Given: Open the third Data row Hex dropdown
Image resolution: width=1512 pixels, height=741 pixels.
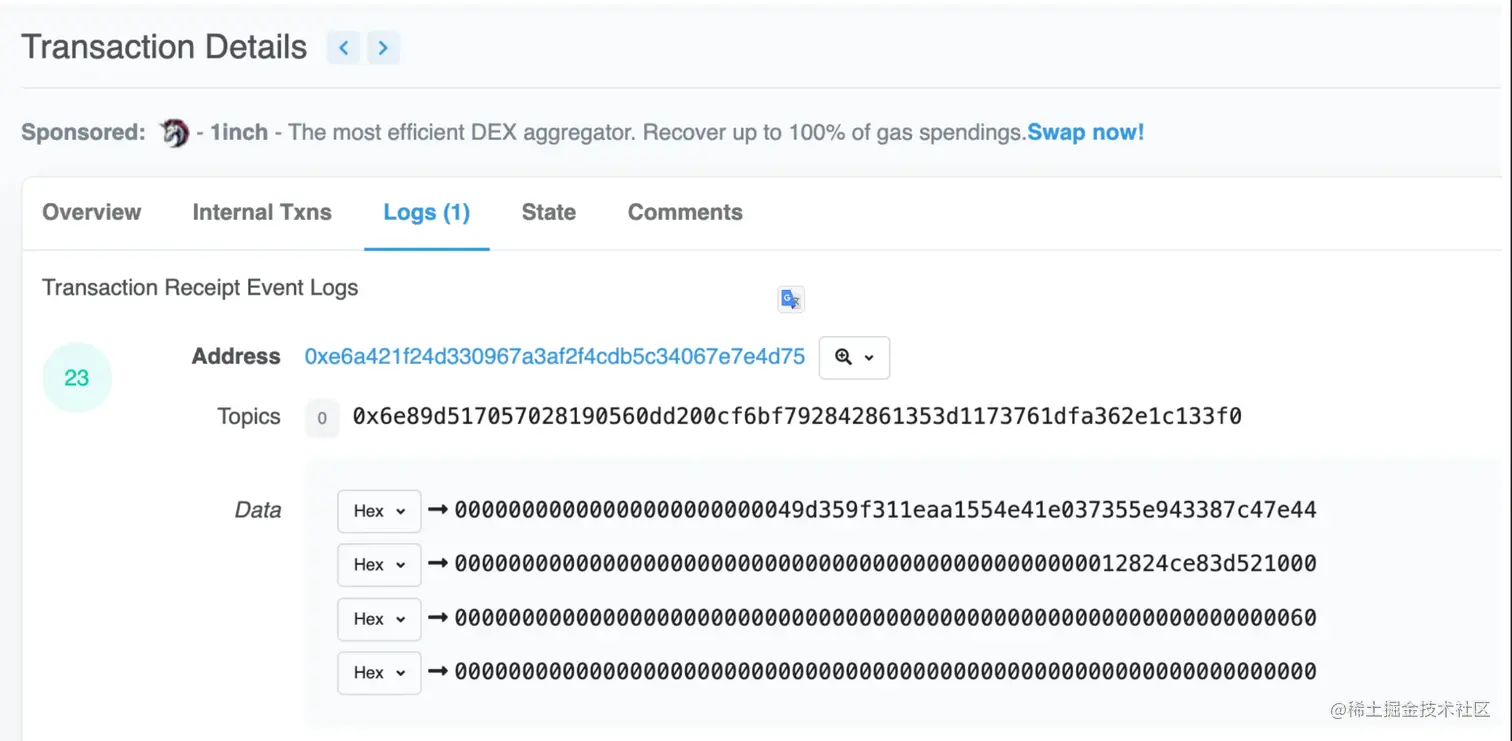Looking at the screenshot, I should tap(379, 619).
